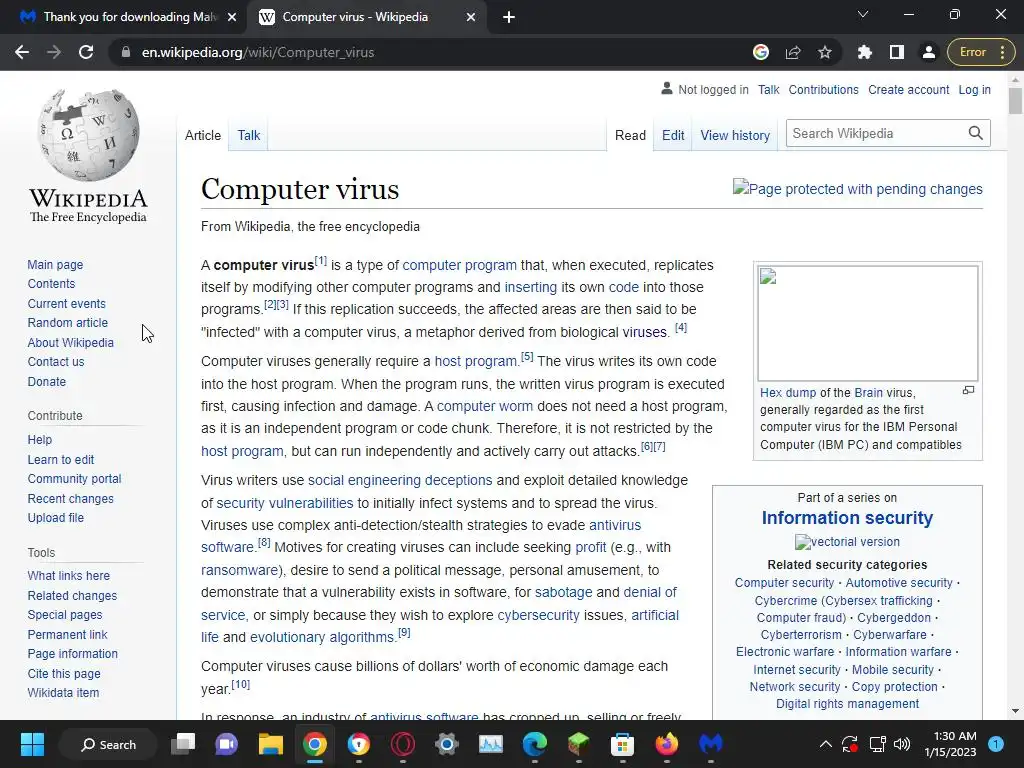Screen dimensions: 1024x768
Task: Show hidden system tray icons
Action: (825, 744)
